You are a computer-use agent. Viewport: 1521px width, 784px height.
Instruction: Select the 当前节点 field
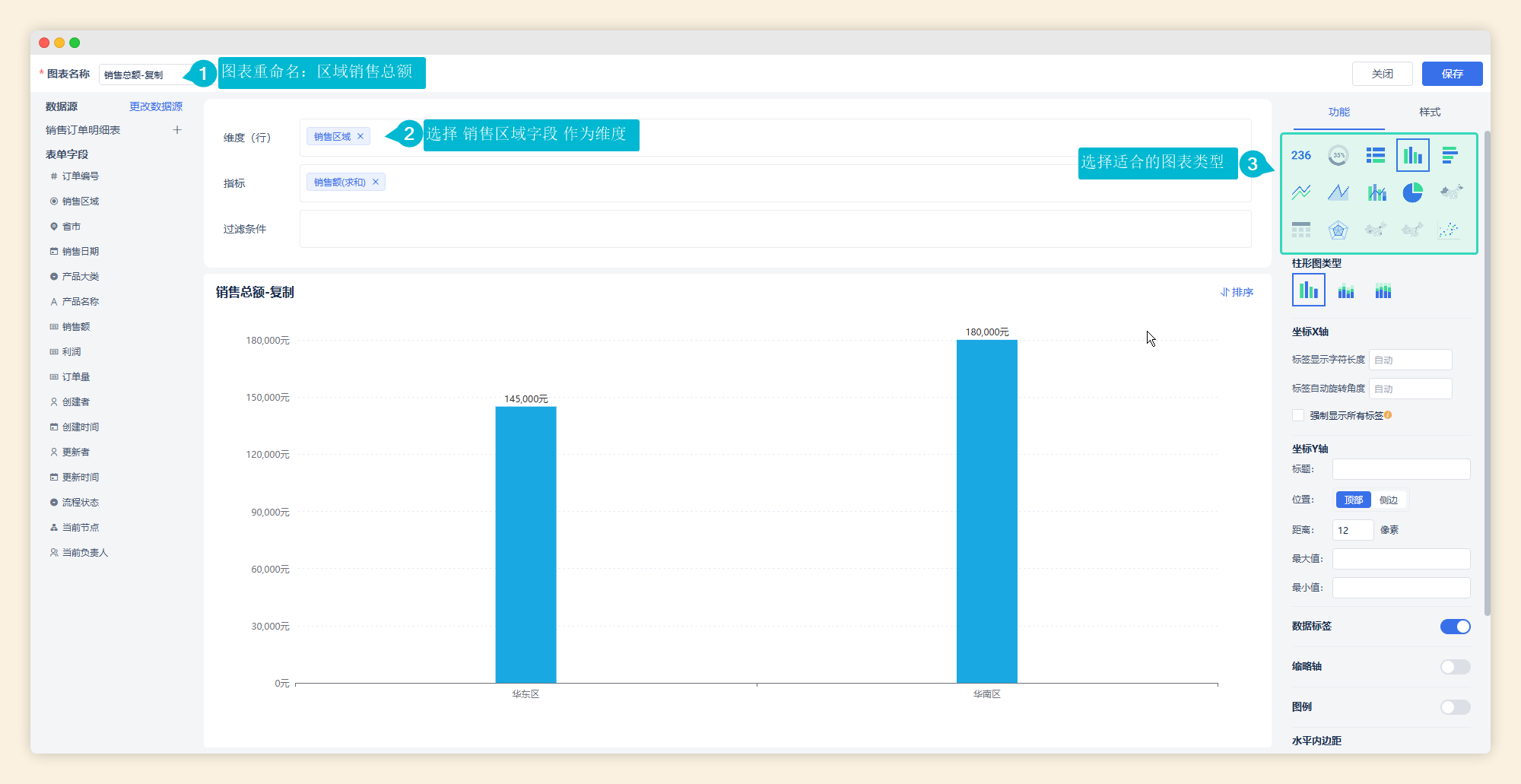click(75, 528)
